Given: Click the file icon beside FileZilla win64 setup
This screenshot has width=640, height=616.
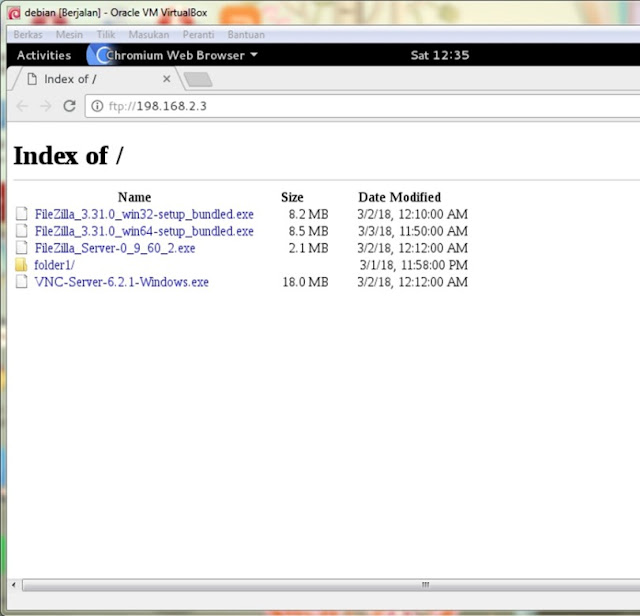Looking at the screenshot, I should (22, 231).
